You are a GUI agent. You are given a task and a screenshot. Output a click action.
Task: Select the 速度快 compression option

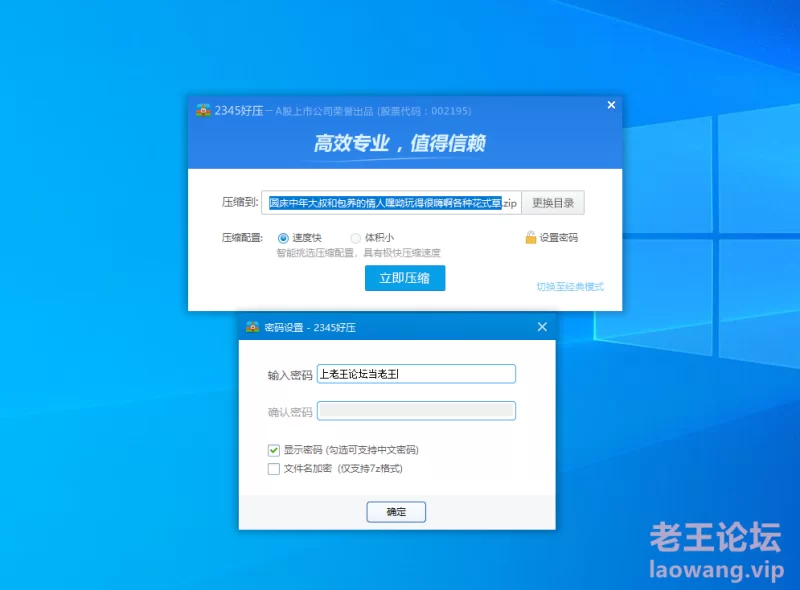[283, 238]
